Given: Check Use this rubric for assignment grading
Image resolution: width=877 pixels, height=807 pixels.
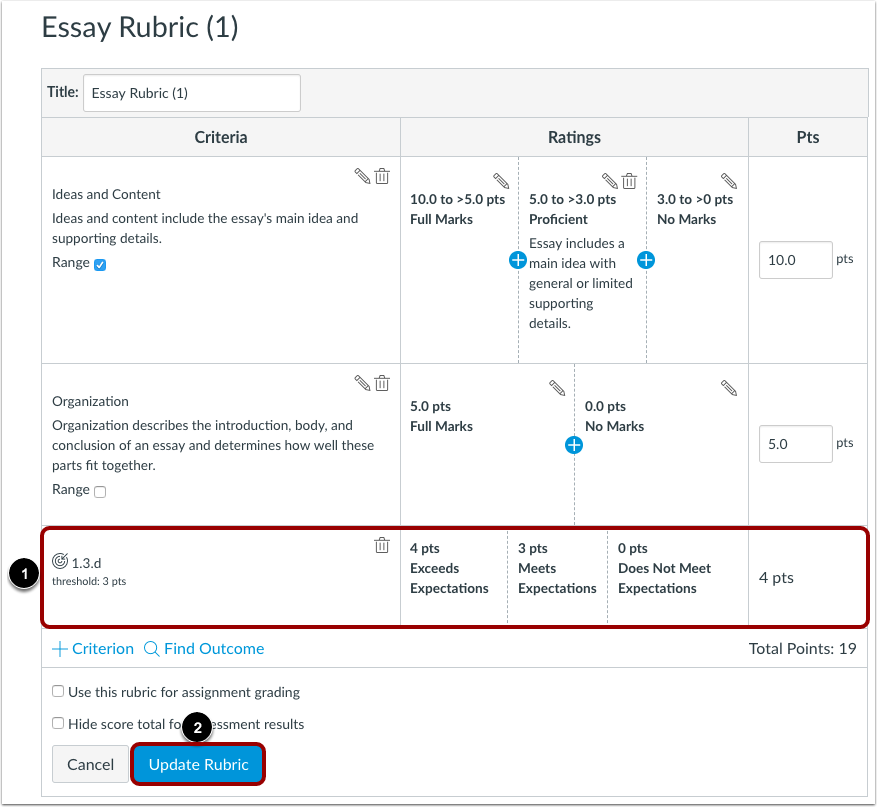Looking at the screenshot, I should [59, 691].
